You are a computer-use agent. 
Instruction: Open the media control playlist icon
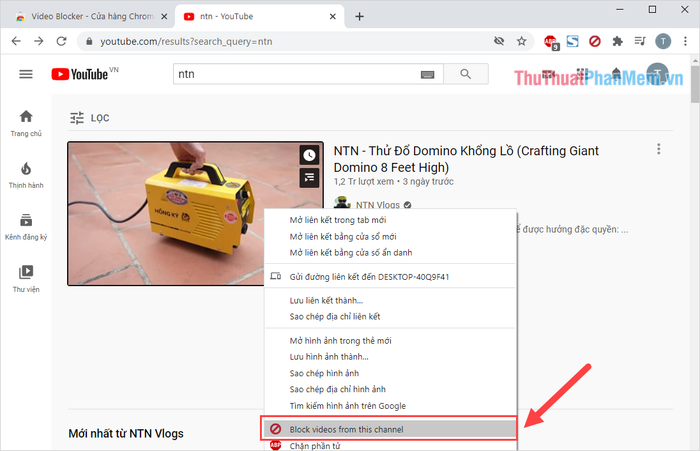tap(640, 42)
